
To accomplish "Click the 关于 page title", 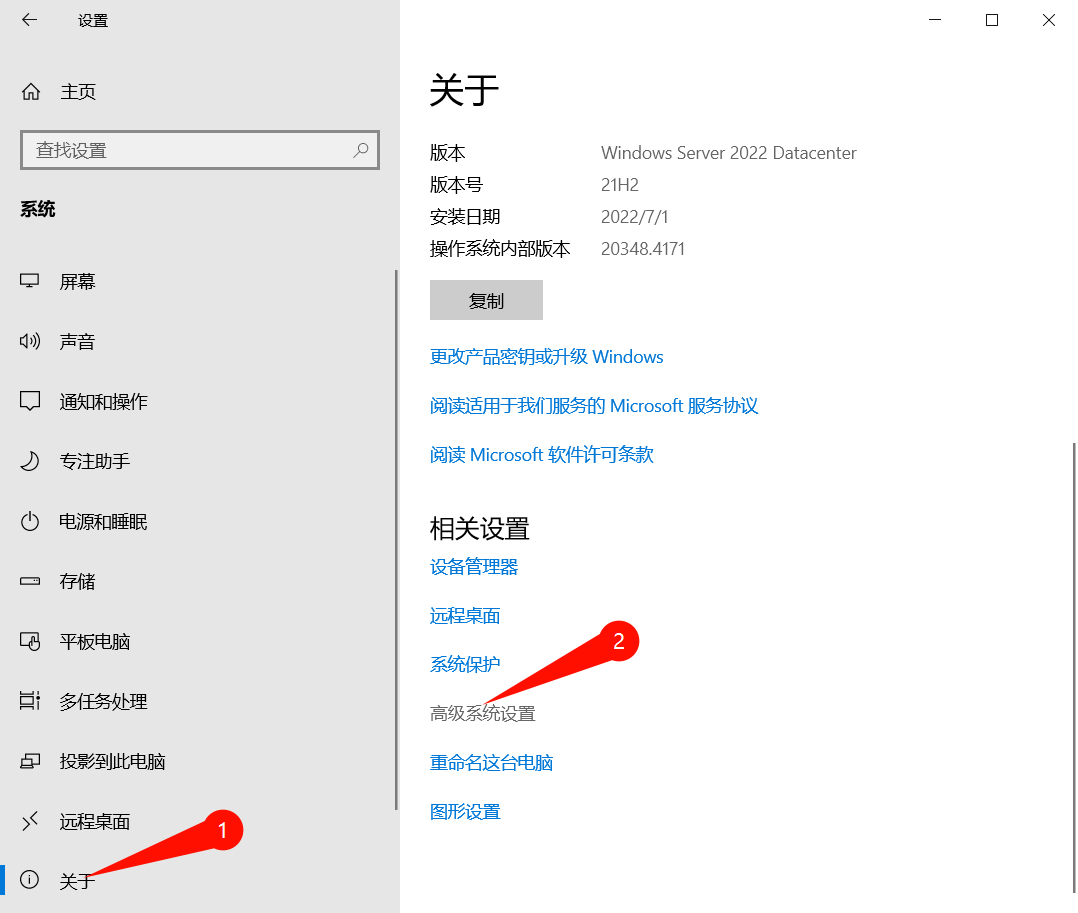I will coord(464,90).
